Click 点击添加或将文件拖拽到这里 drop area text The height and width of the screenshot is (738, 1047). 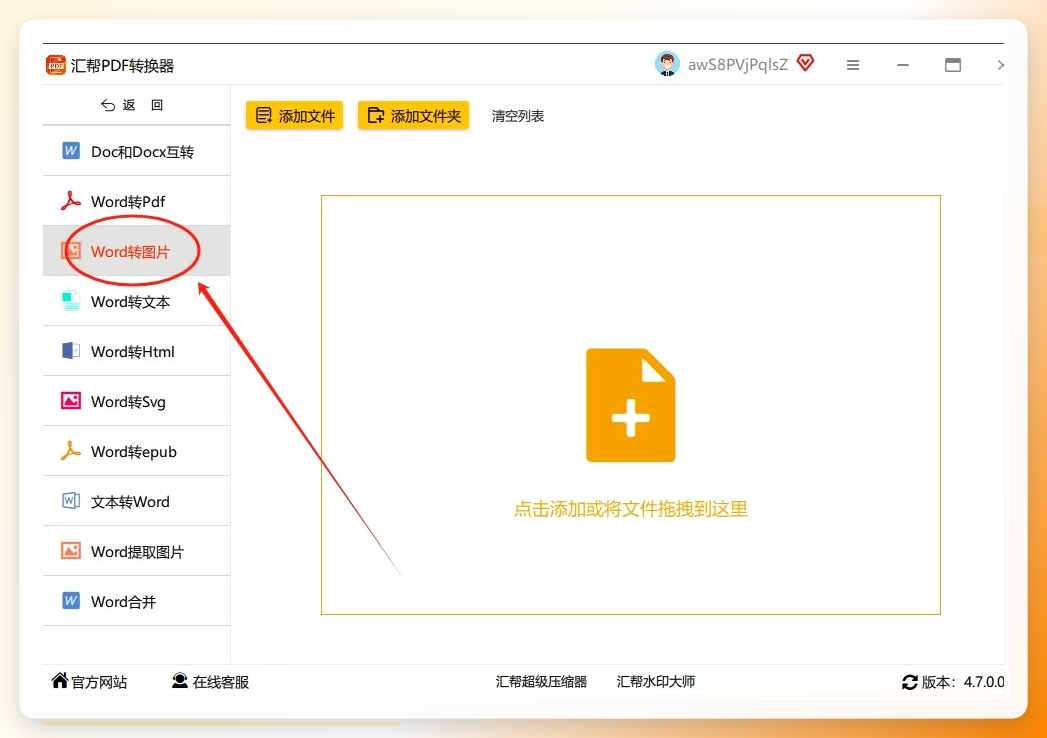point(630,509)
